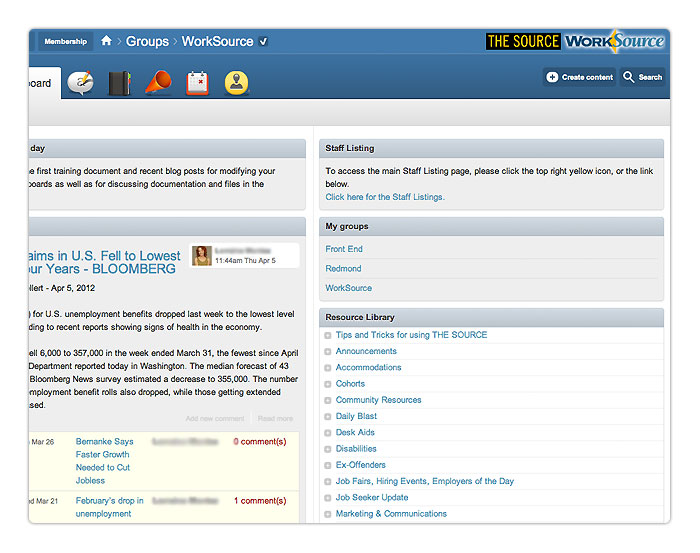Open the Desk Aids library link

pyautogui.click(x=355, y=432)
